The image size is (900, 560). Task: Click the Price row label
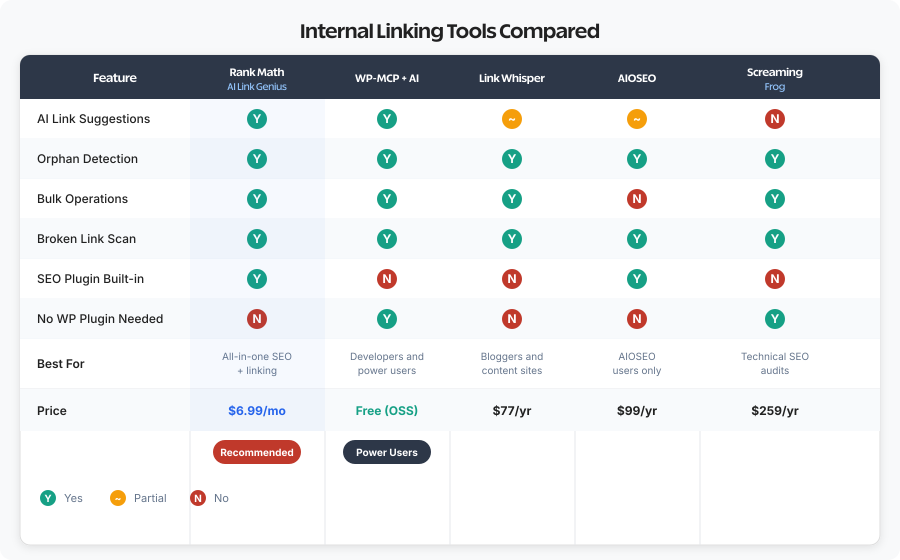[x=52, y=411]
